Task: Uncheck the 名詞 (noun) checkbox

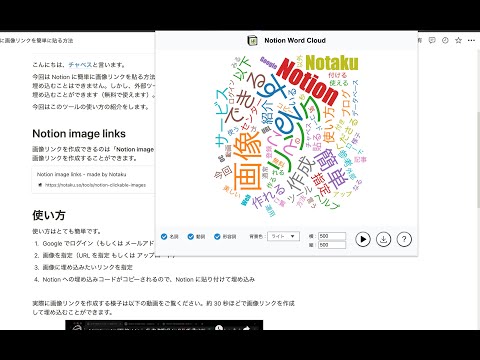Action: pyautogui.click(x=164, y=237)
